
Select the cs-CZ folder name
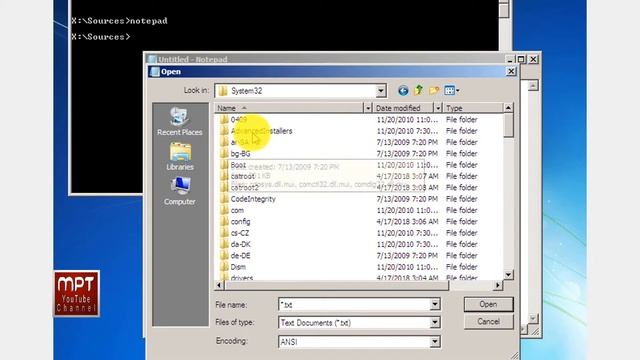[240, 233]
